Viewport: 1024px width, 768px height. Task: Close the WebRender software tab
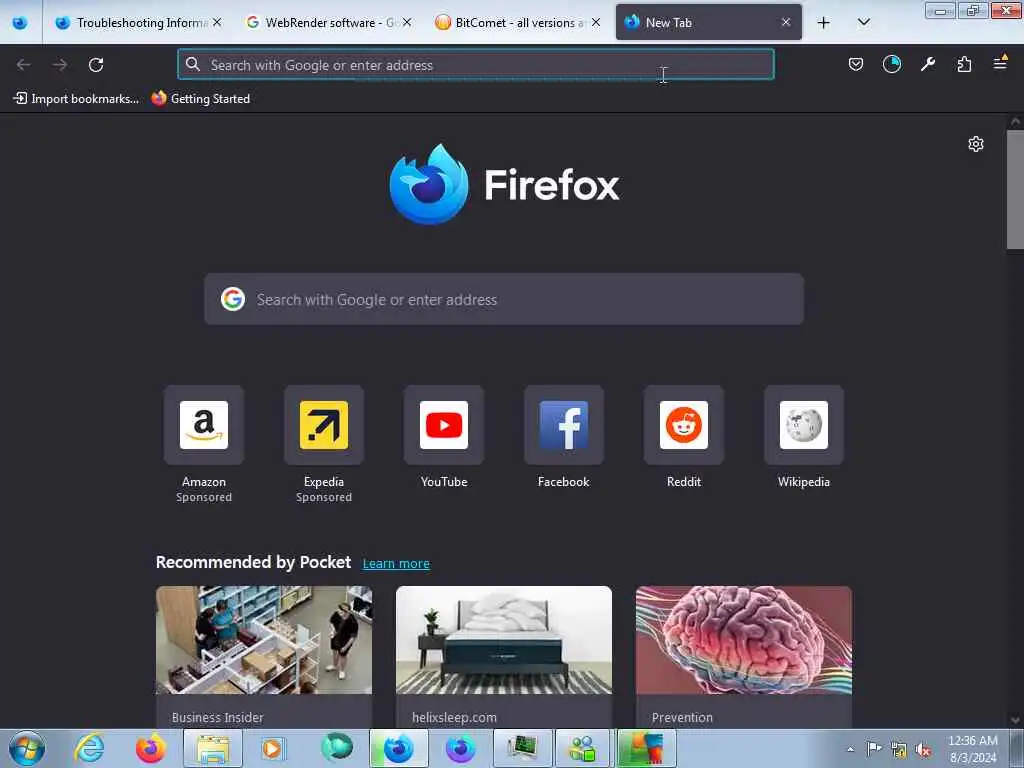[x=407, y=23]
